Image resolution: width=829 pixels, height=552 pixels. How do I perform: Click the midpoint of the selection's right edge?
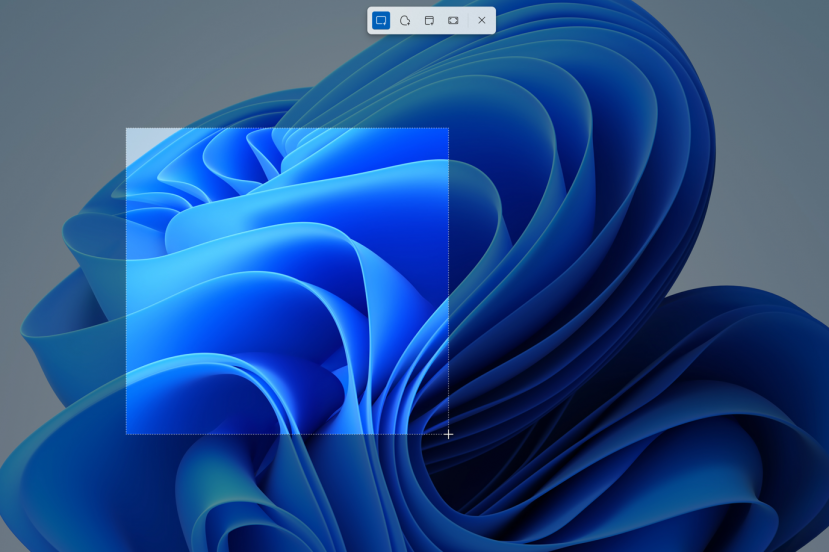(448, 281)
